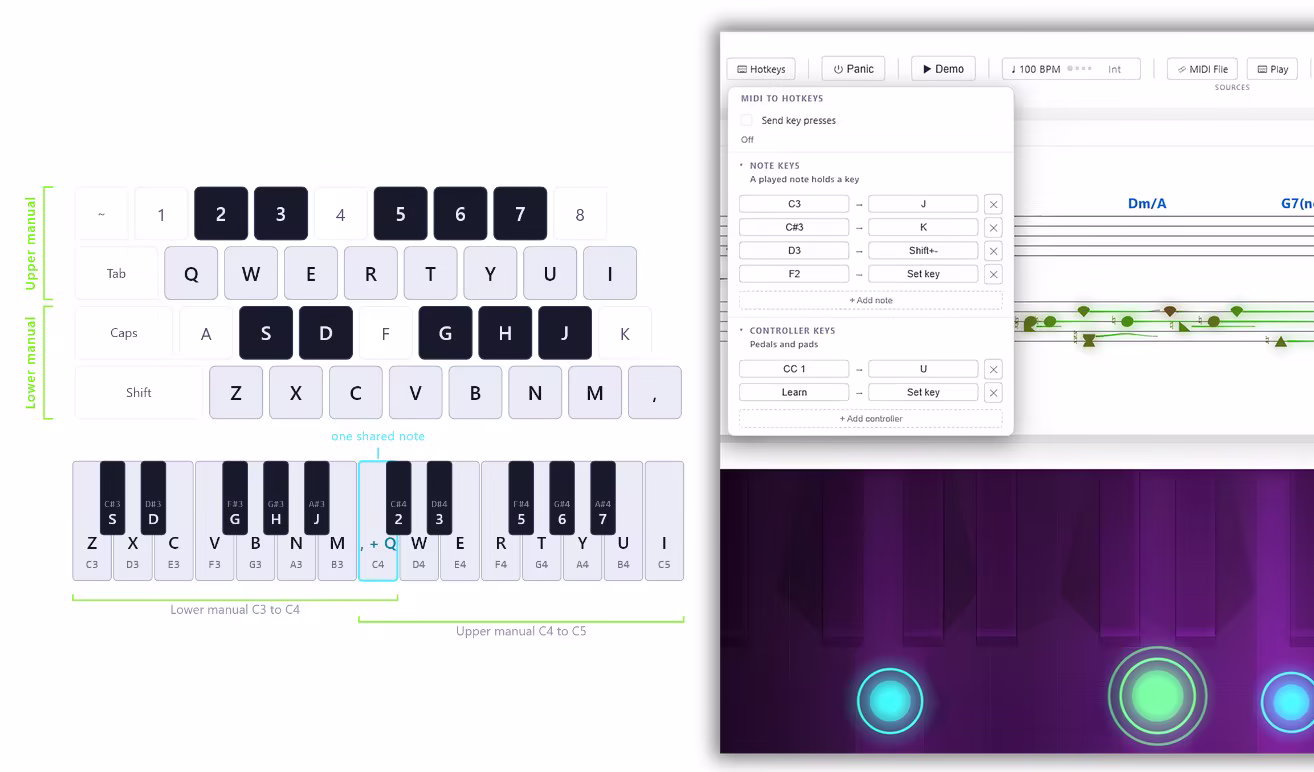The image size is (1314, 772).
Task: Add a new note mapping
Action: pos(870,300)
